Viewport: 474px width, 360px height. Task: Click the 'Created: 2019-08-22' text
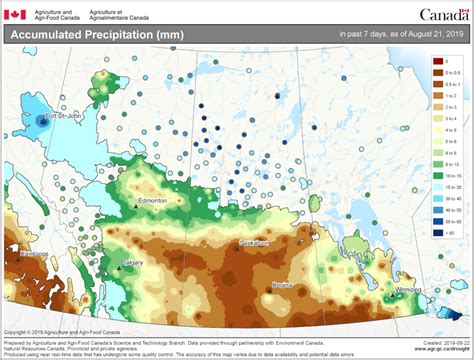pos(446,343)
